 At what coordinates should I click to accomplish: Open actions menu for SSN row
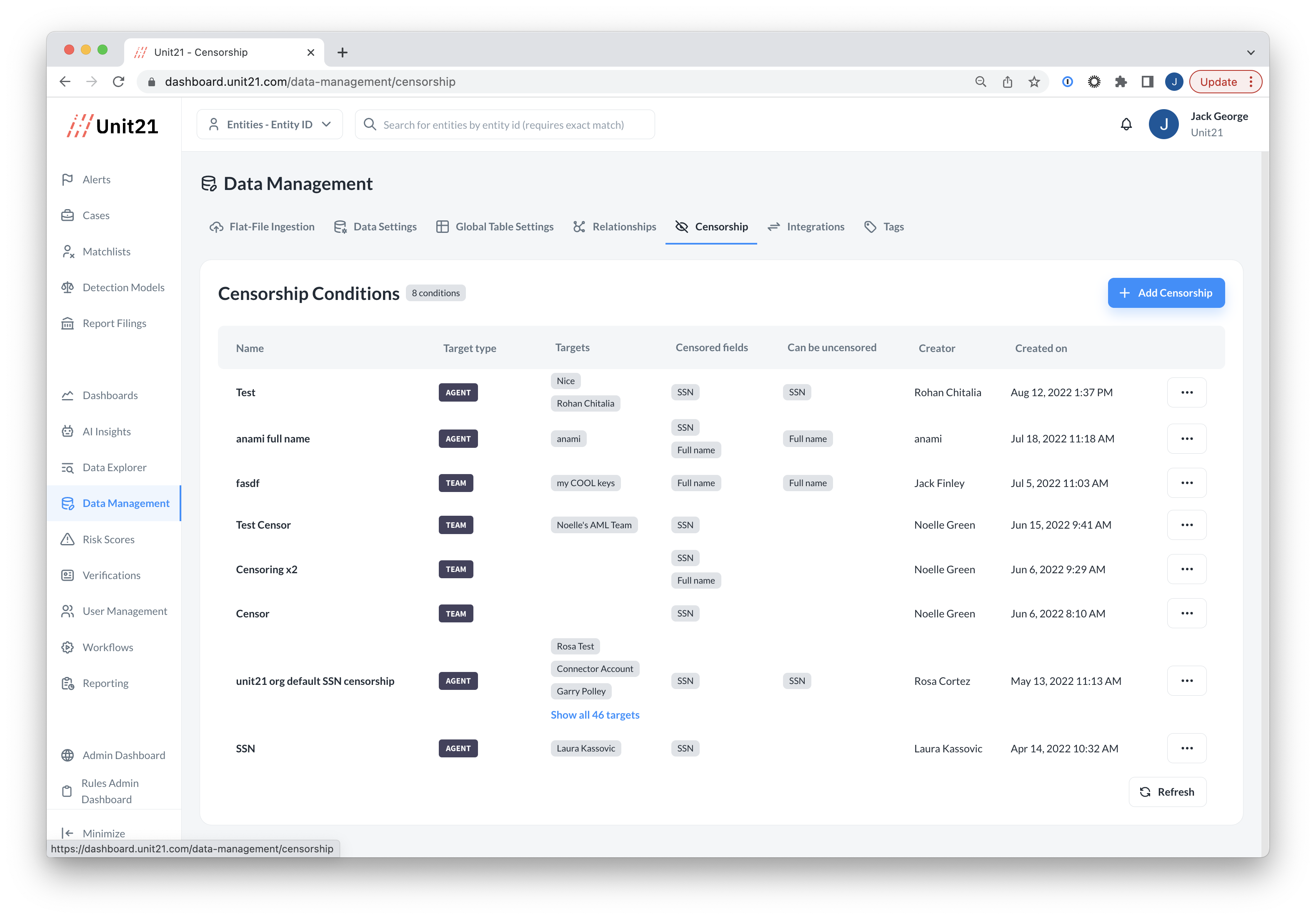(x=1186, y=748)
